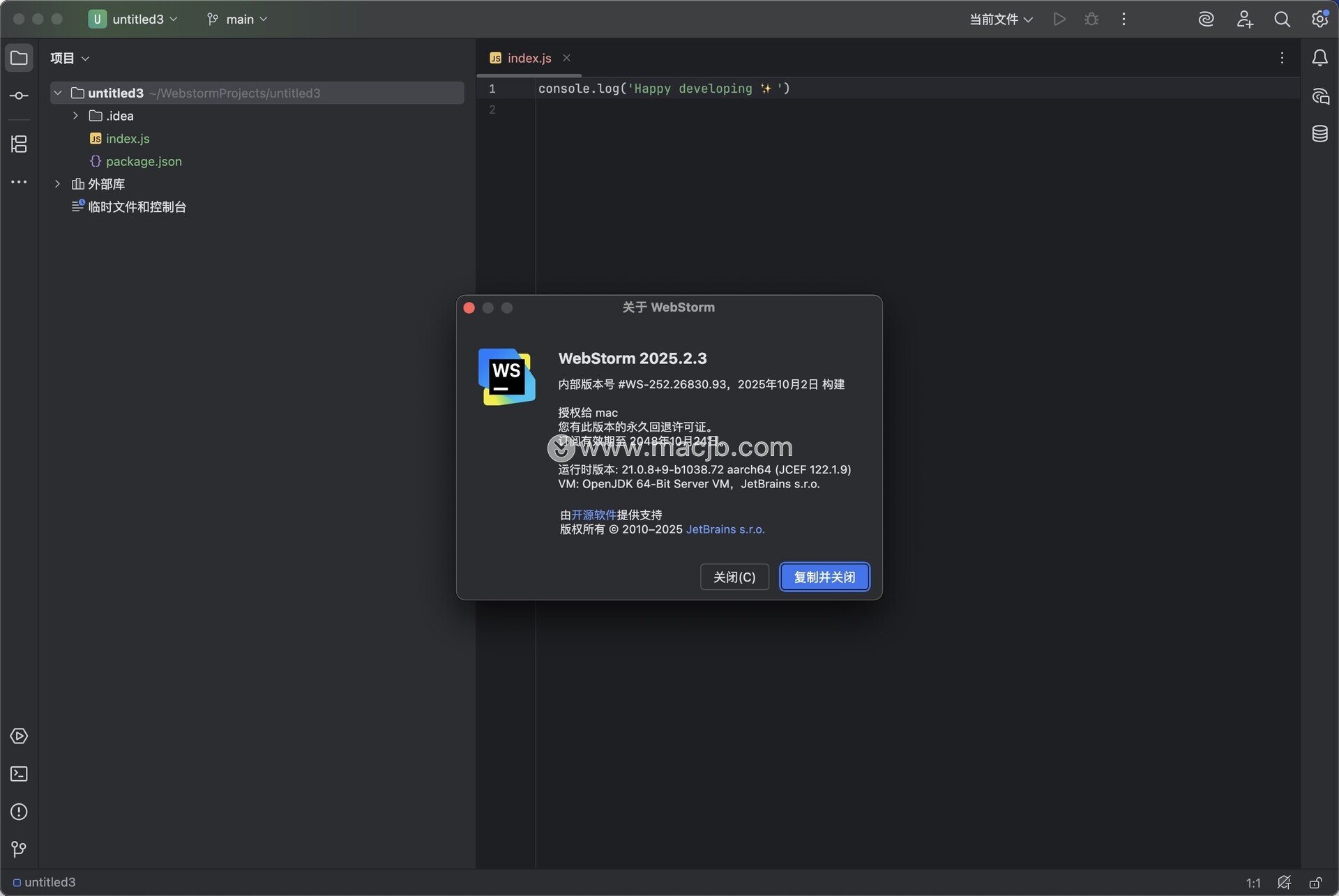
Task: Open the Terminal tool window
Action: tap(19, 774)
